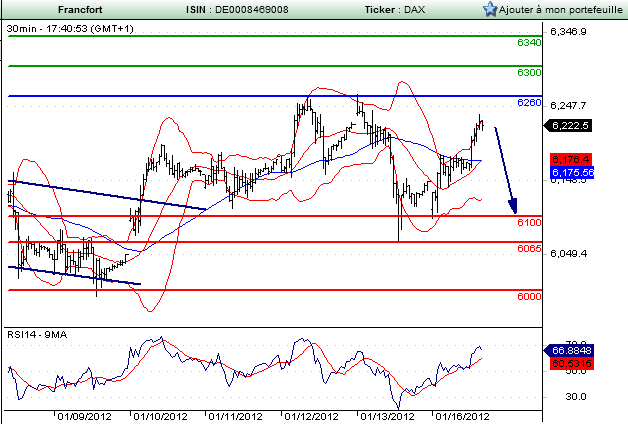Click the 01/16/2012 date on the time axis
The height and width of the screenshot is (424, 628).
(462, 416)
